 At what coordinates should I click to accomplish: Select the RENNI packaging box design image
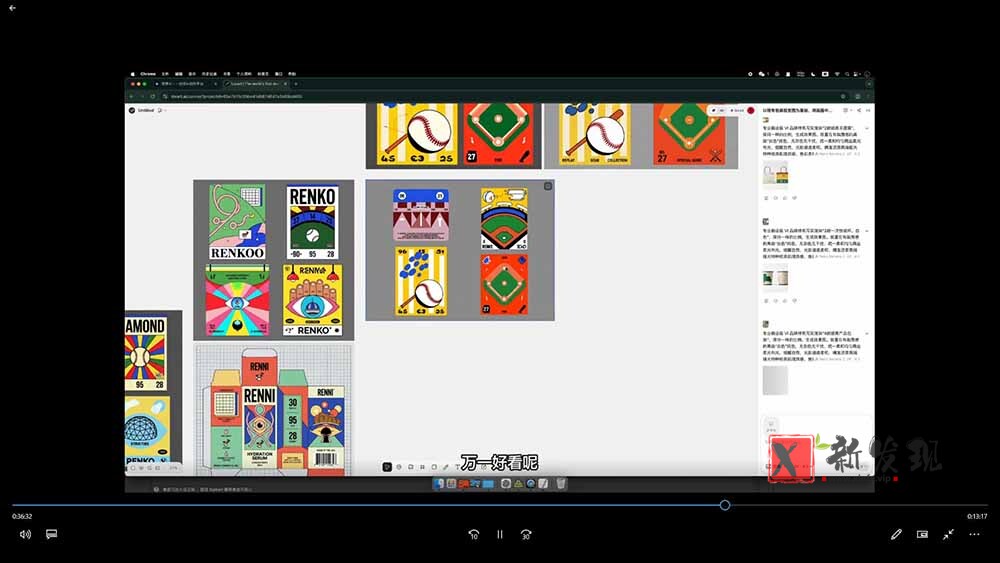(274, 411)
